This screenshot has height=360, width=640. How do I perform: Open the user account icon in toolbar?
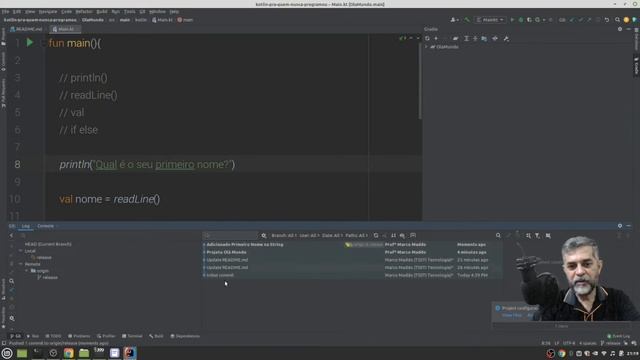(x=454, y=20)
